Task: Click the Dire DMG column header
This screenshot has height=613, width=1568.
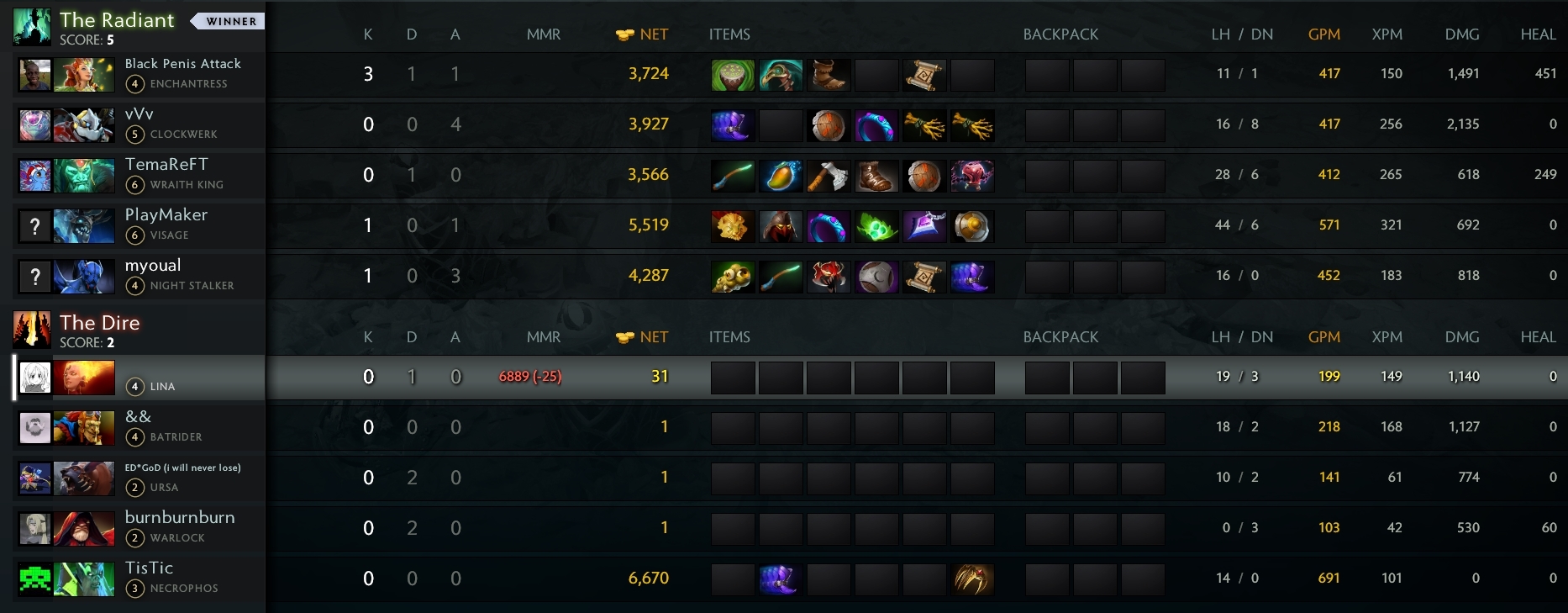Action: click(1462, 337)
